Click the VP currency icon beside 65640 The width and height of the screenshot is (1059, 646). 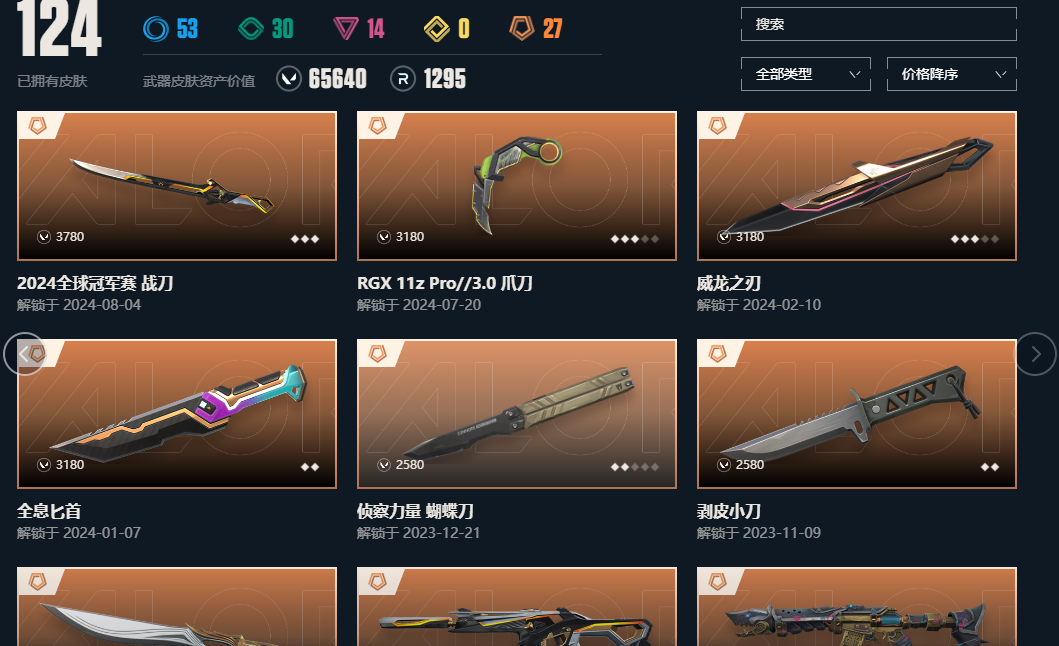(289, 79)
